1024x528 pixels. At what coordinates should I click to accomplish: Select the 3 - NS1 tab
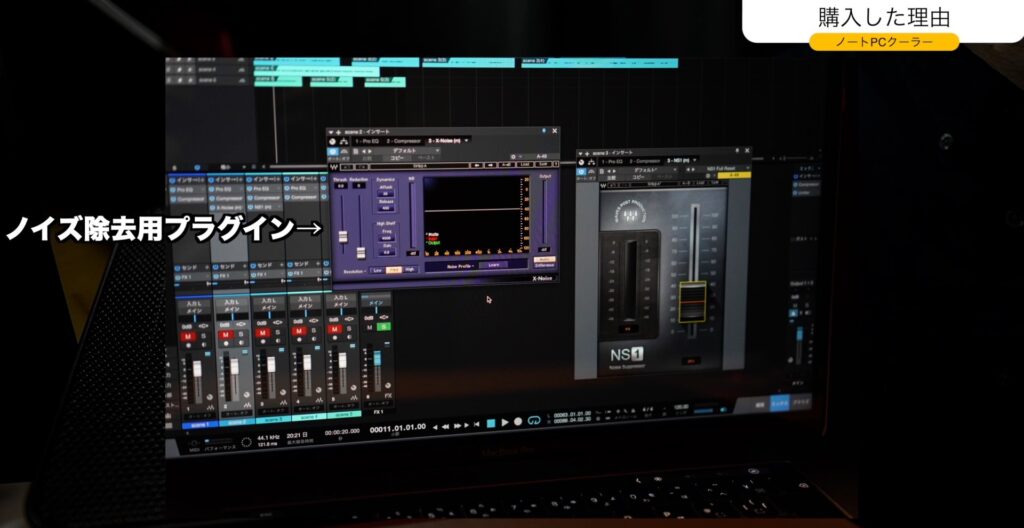[x=678, y=161]
